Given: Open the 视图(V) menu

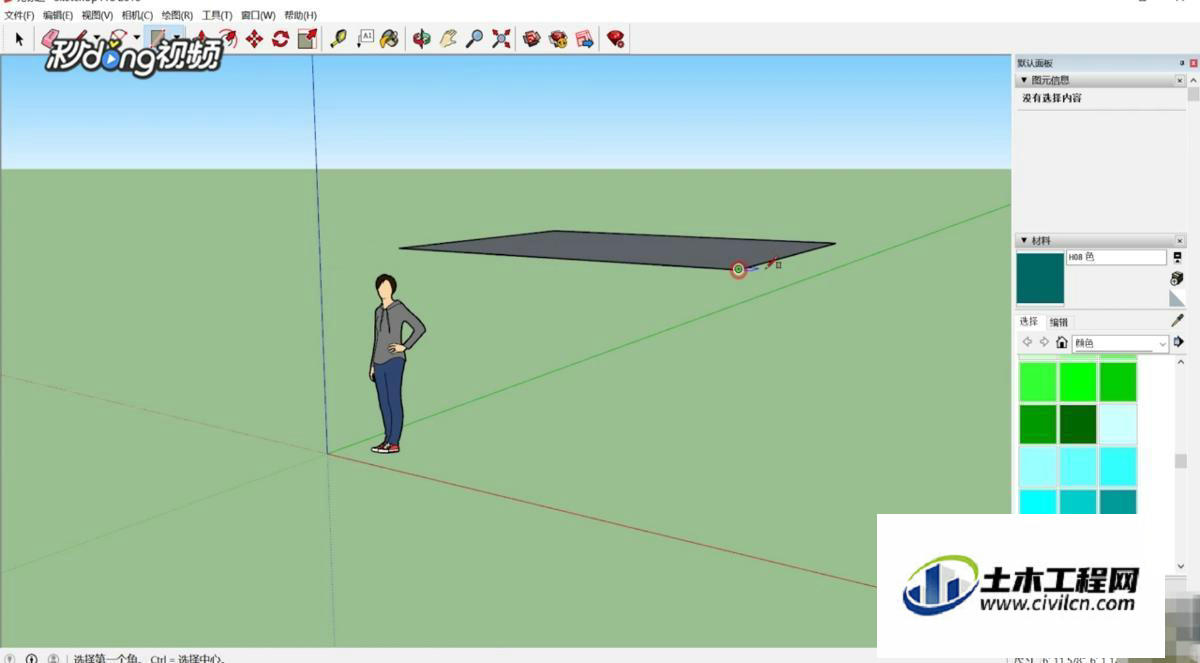Looking at the screenshot, I should tap(97, 16).
